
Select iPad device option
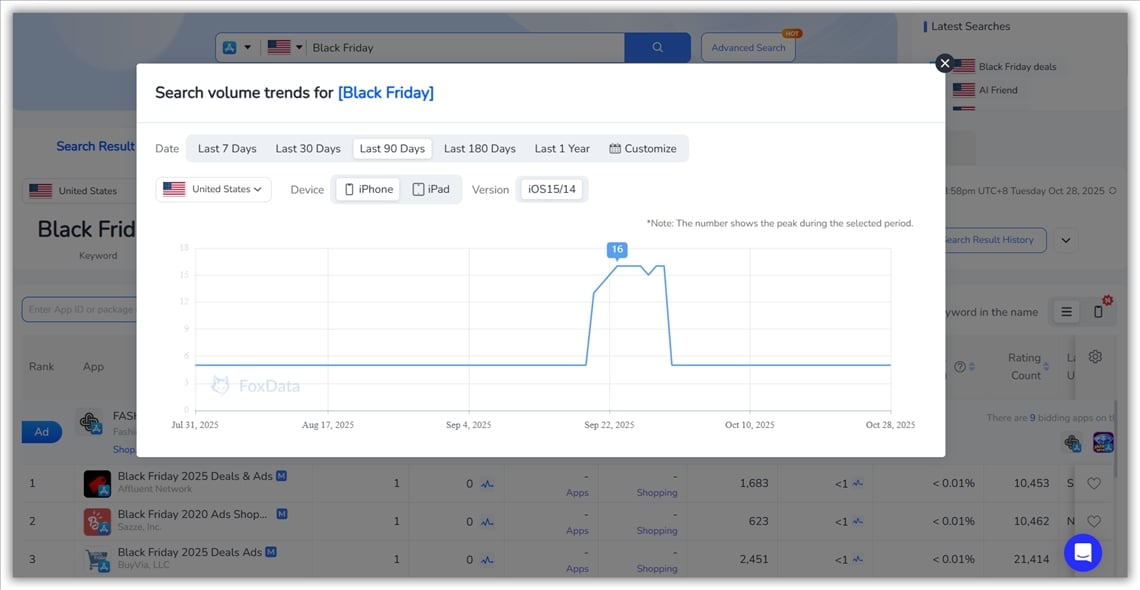coord(431,189)
